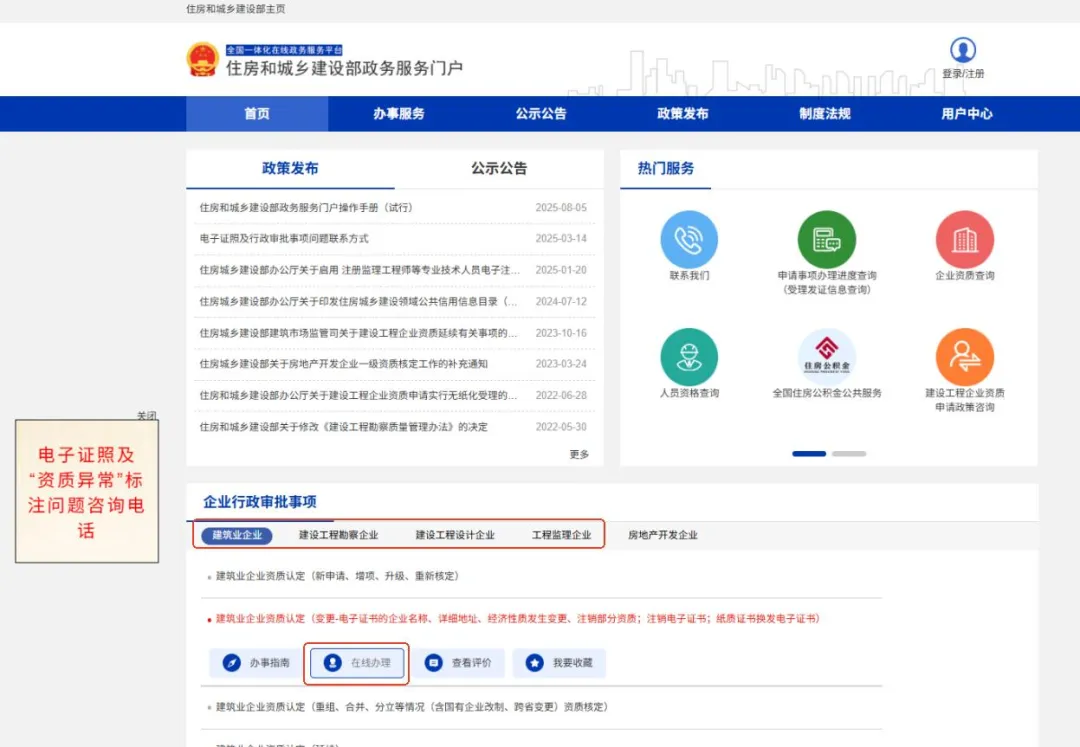
Task: Click the date 2025-08-05
Action: point(561,207)
